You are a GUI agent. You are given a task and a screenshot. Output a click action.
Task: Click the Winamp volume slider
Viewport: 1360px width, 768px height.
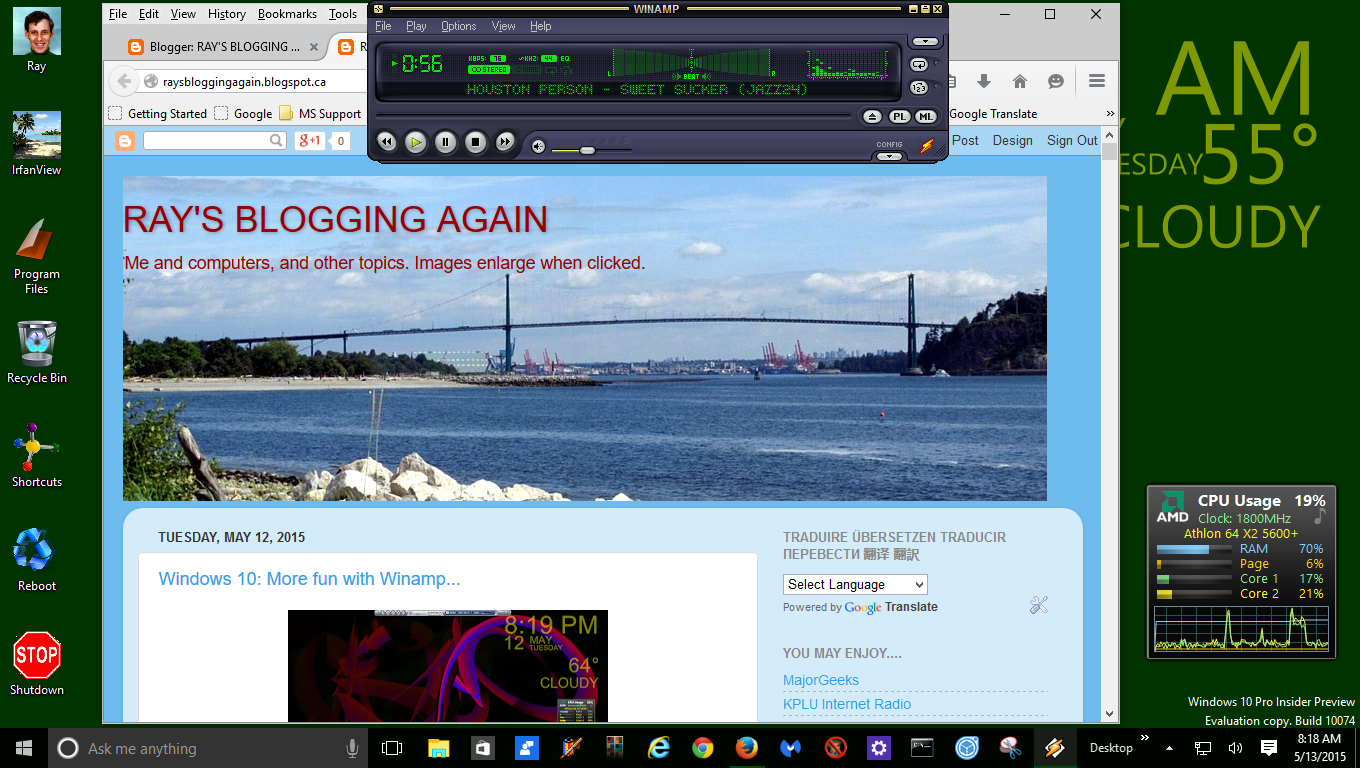click(592, 150)
